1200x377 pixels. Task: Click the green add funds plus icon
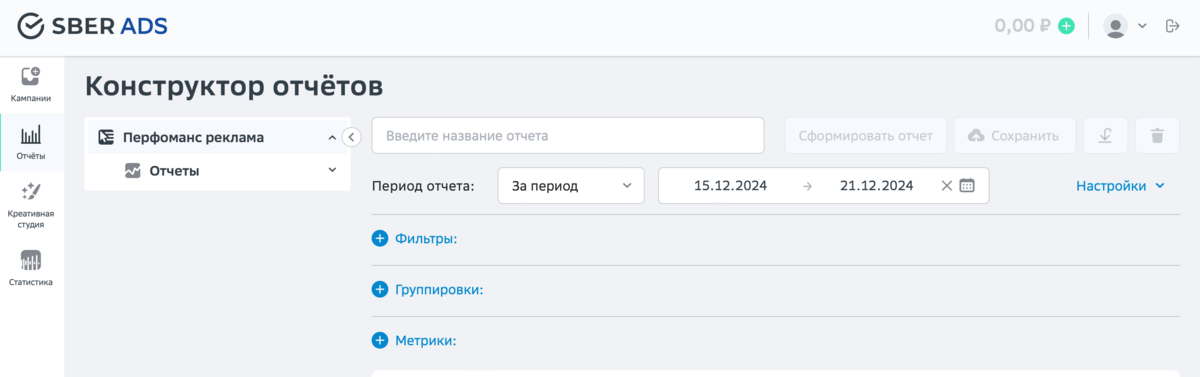click(x=1066, y=26)
